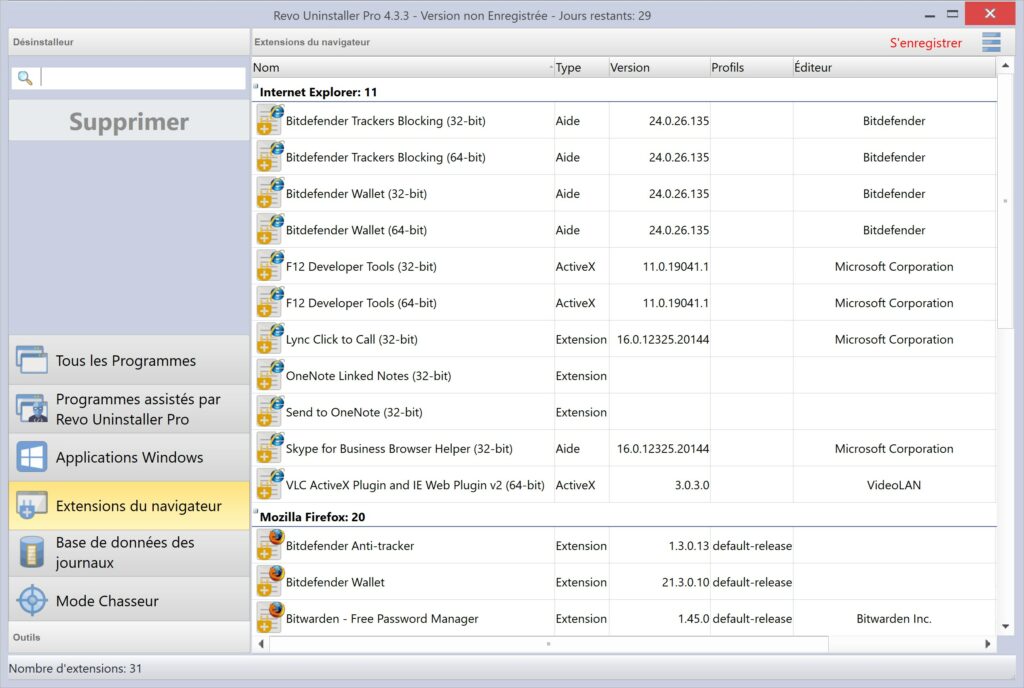This screenshot has width=1024, height=688.
Task: Select the row Bitwarden - Free Password Manager
Action: (624, 618)
